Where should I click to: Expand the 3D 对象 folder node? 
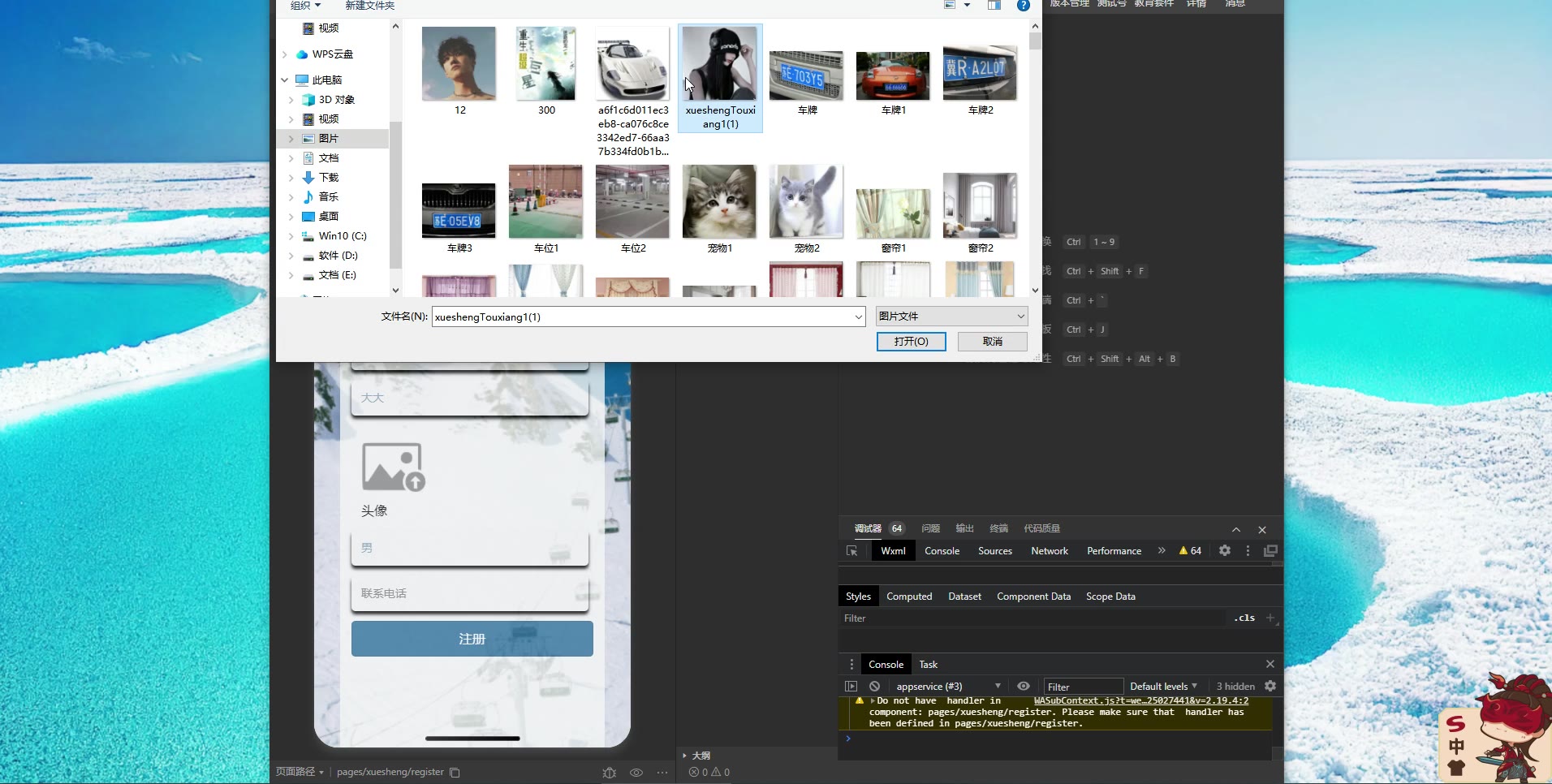[x=291, y=100]
